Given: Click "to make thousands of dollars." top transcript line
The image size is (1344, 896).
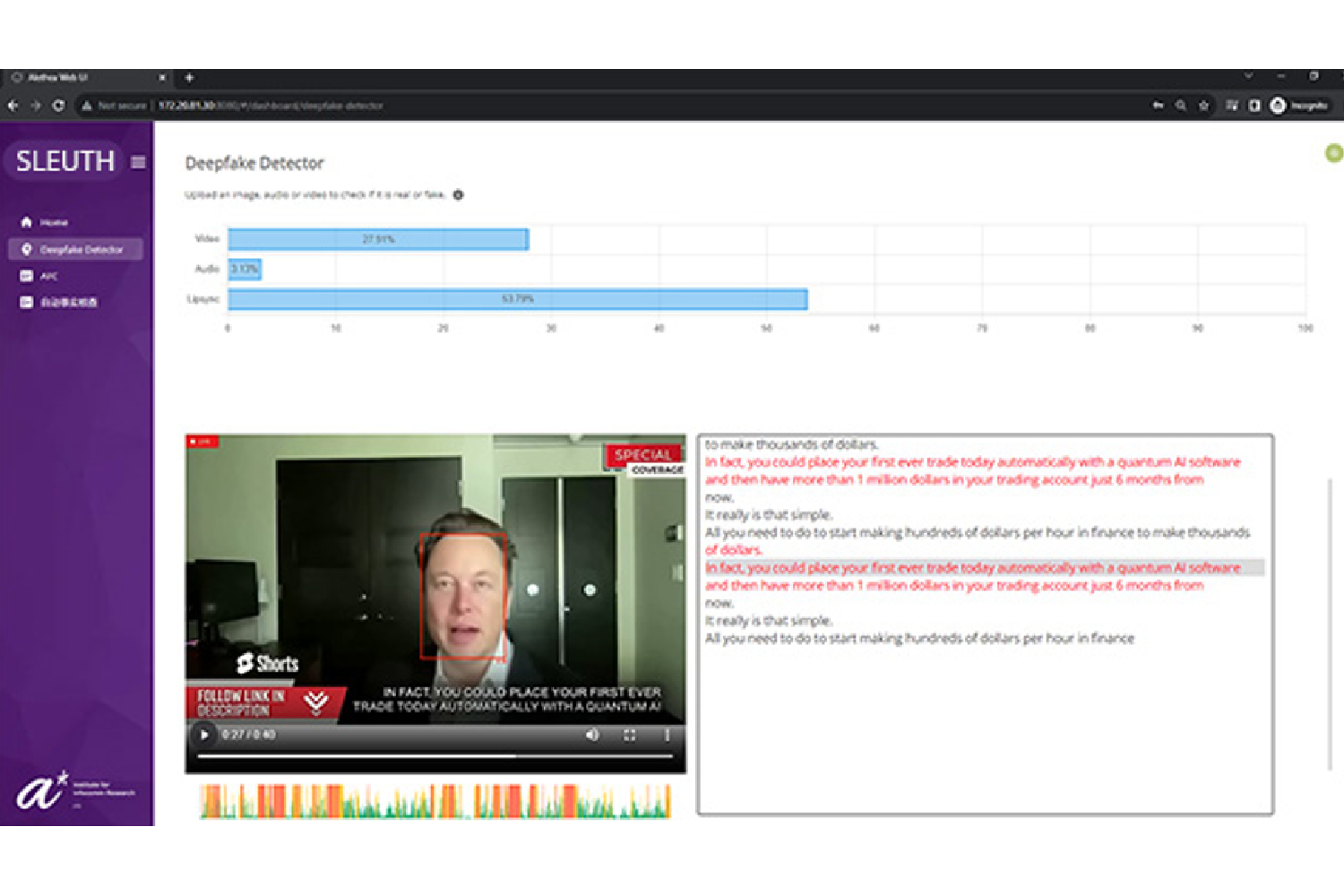Looking at the screenshot, I should pos(792,444).
